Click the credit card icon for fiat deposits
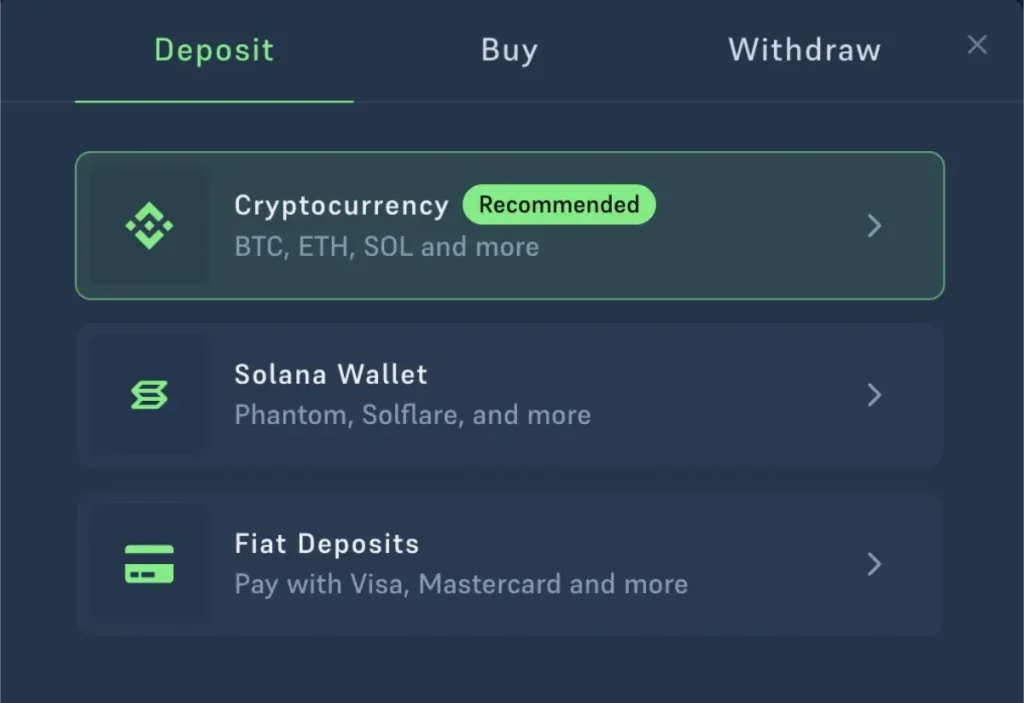The width and height of the screenshot is (1024, 703). [x=149, y=565]
